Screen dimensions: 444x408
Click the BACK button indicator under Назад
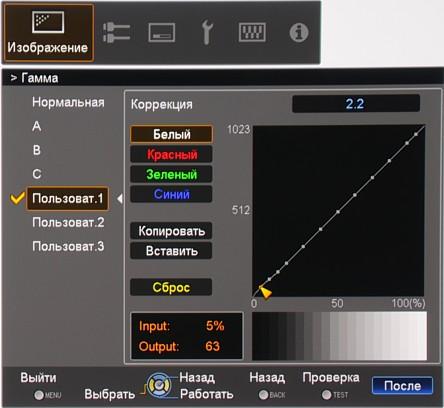pos(263,395)
